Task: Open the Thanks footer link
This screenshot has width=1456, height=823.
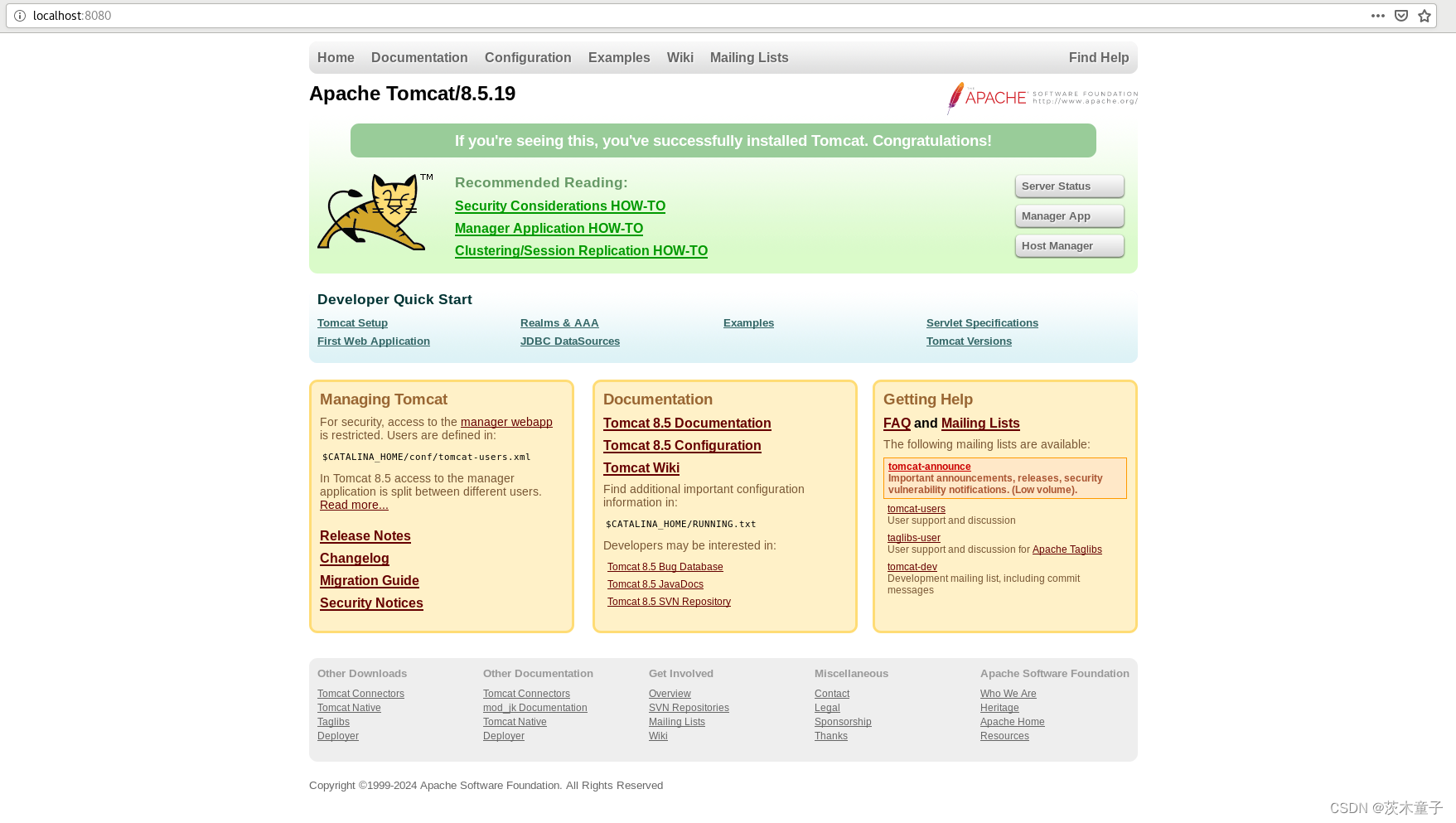Action: click(831, 736)
